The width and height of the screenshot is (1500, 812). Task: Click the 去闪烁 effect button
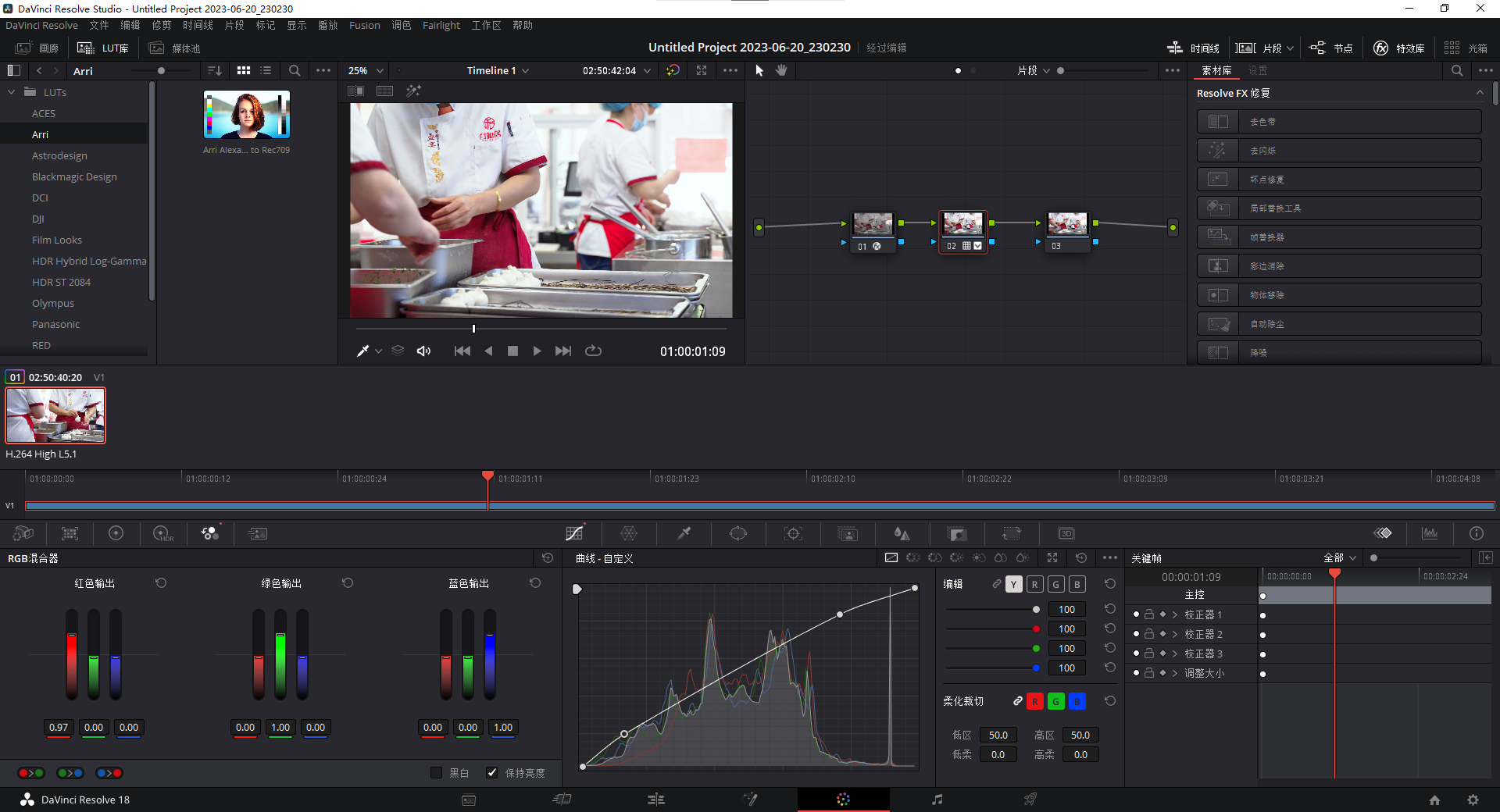[1339, 151]
